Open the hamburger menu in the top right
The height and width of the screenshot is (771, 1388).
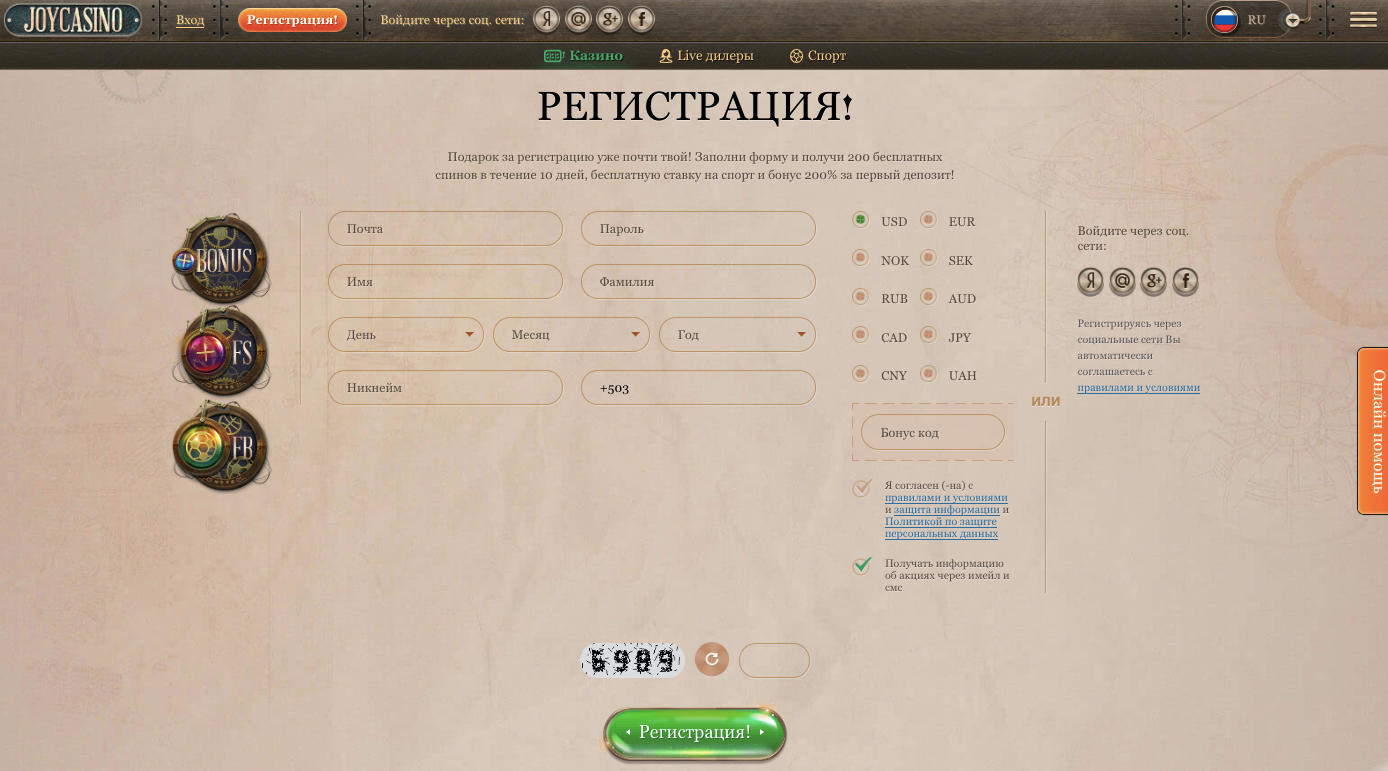tap(1363, 19)
